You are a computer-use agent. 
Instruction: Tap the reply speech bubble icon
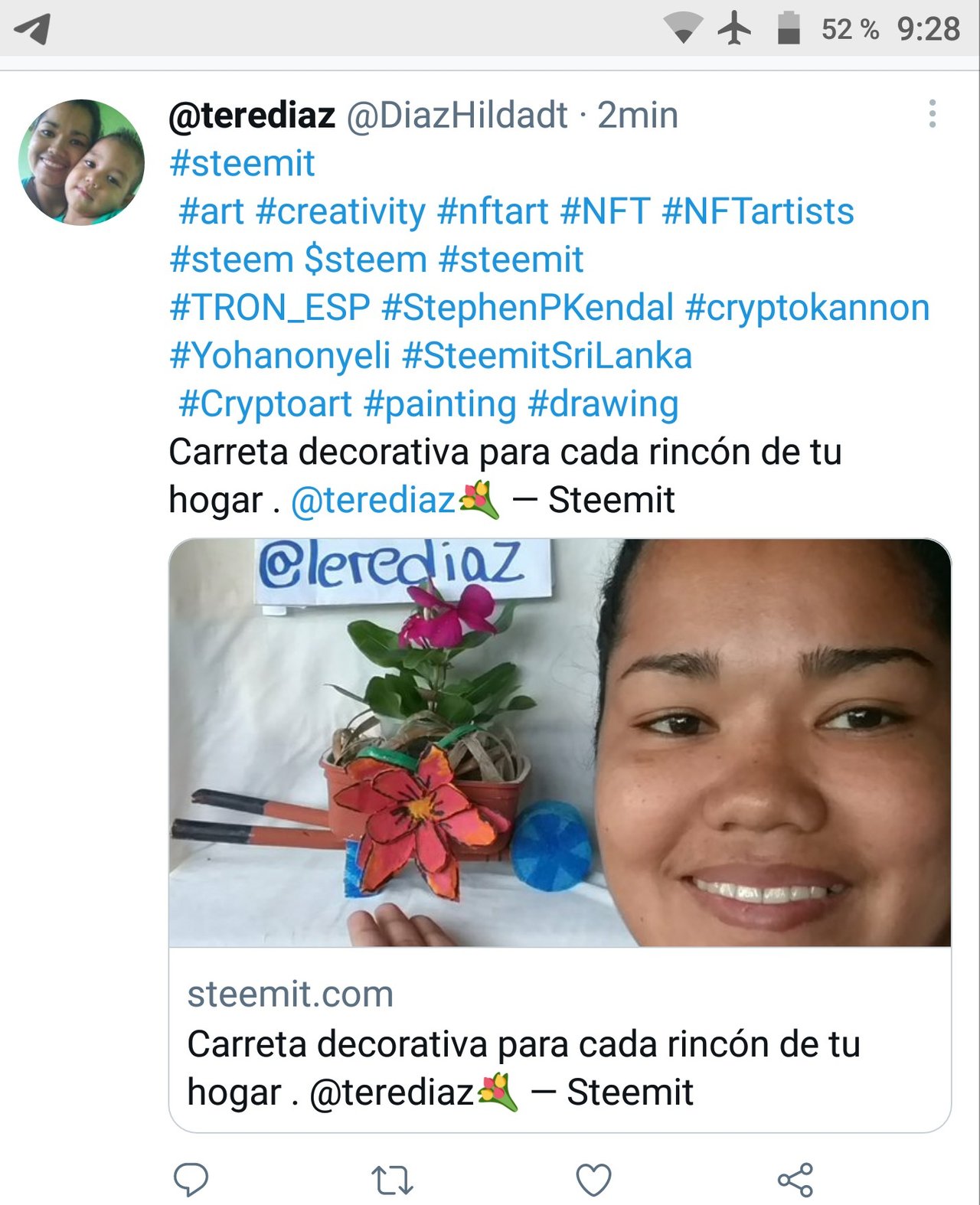191,1180
